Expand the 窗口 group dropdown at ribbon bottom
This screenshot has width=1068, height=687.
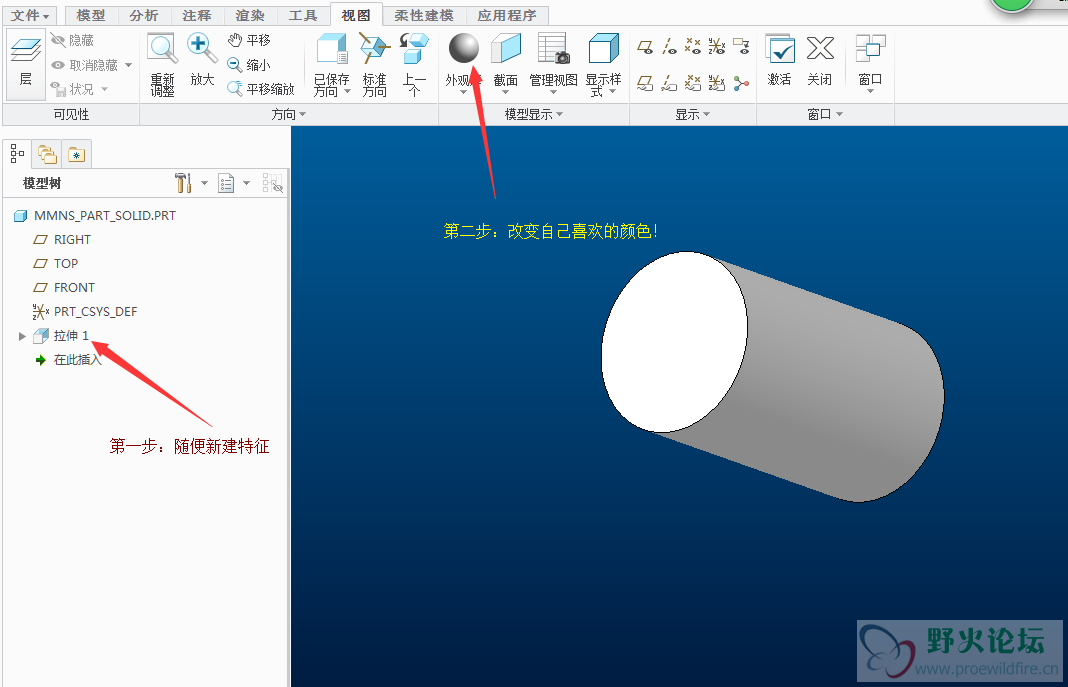click(840, 114)
